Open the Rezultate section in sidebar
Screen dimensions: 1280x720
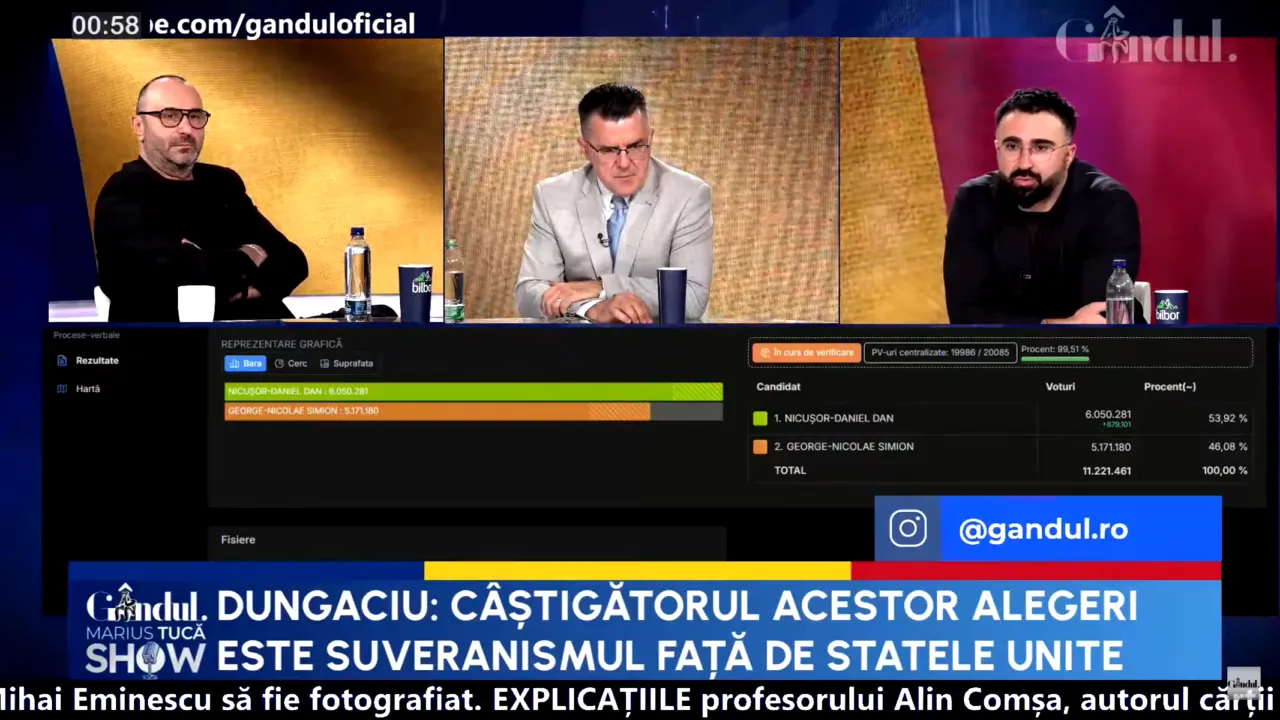pos(97,361)
